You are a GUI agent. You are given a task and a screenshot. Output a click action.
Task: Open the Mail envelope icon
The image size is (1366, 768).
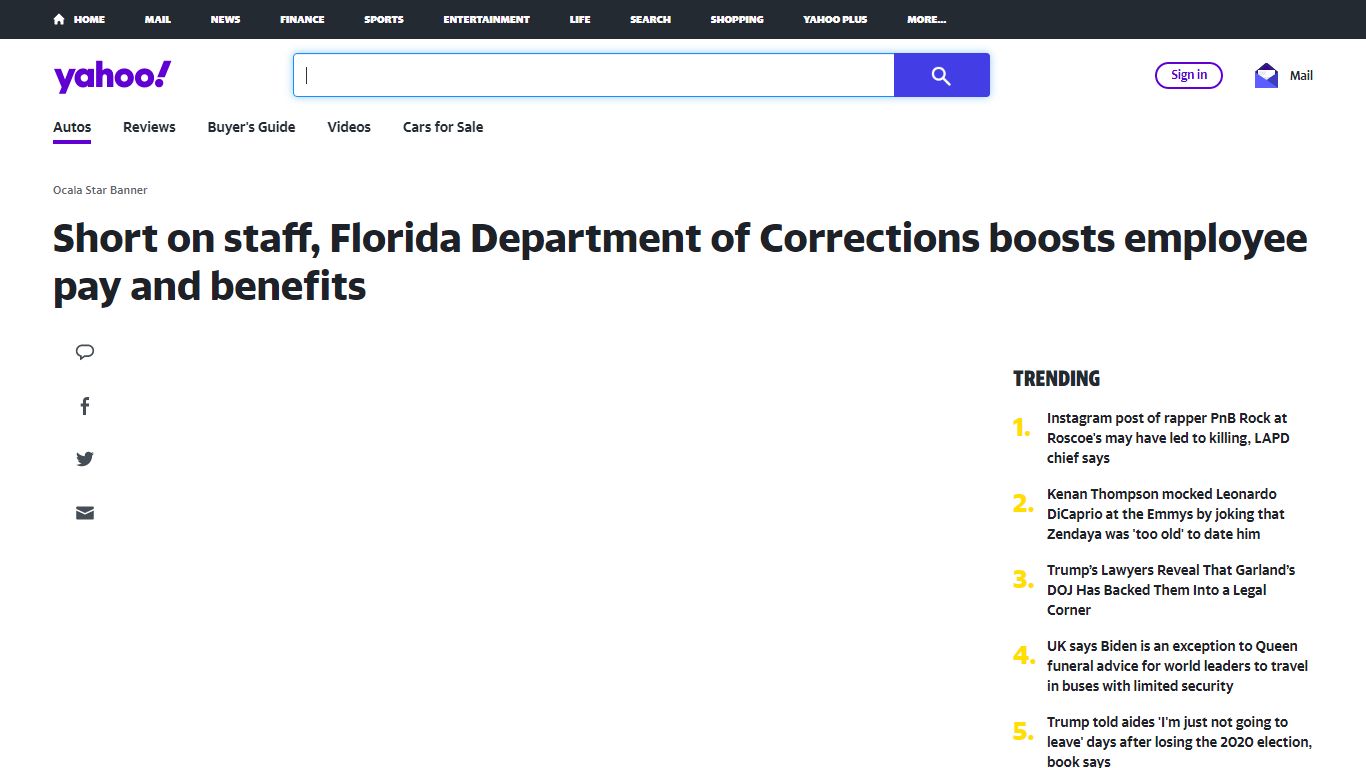tap(1266, 76)
